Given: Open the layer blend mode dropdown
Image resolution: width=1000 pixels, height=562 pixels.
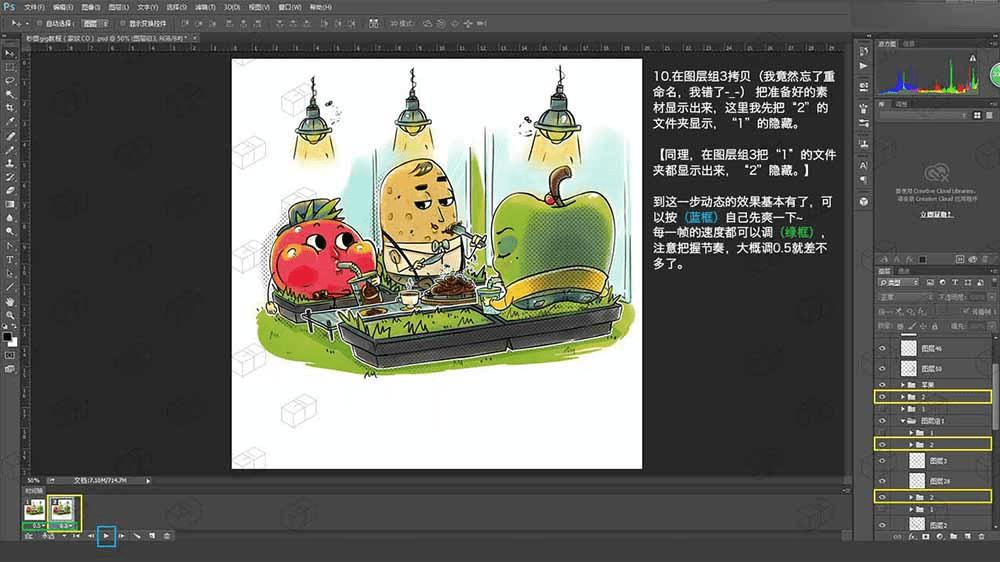Looking at the screenshot, I should point(906,297).
